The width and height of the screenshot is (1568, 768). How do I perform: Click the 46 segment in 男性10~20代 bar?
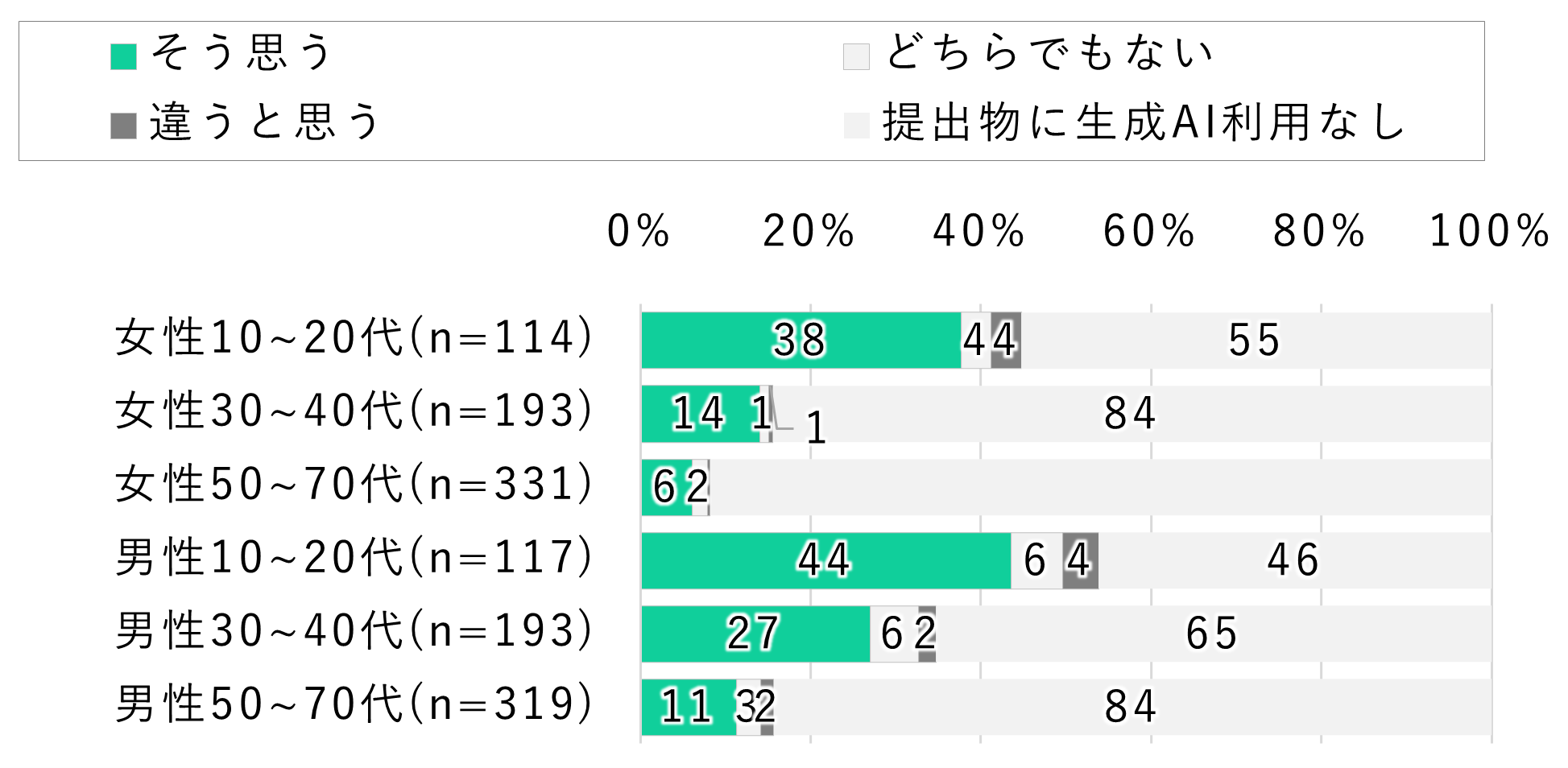pyautogui.click(x=1293, y=560)
